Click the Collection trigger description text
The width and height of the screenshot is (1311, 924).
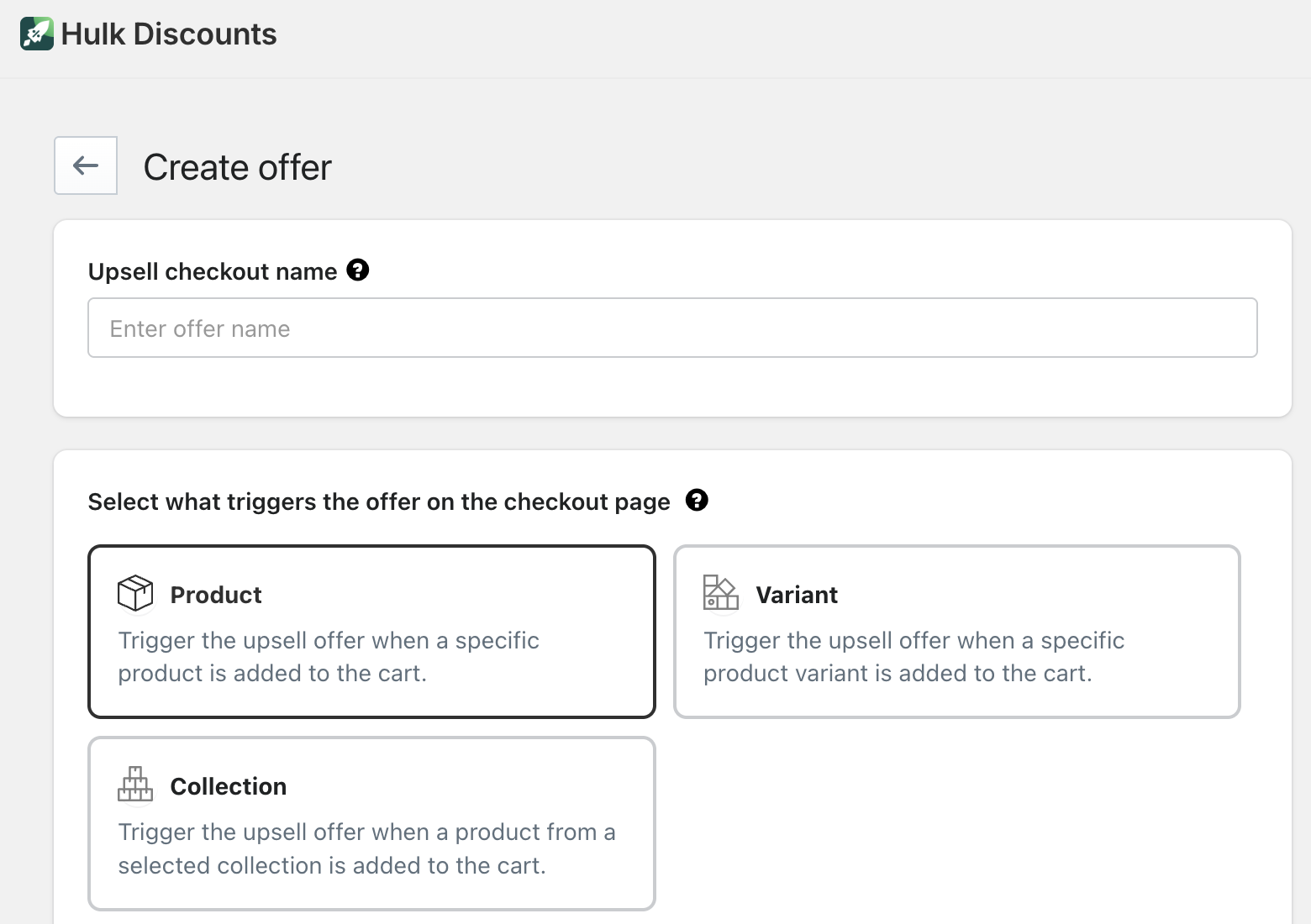[x=366, y=848]
